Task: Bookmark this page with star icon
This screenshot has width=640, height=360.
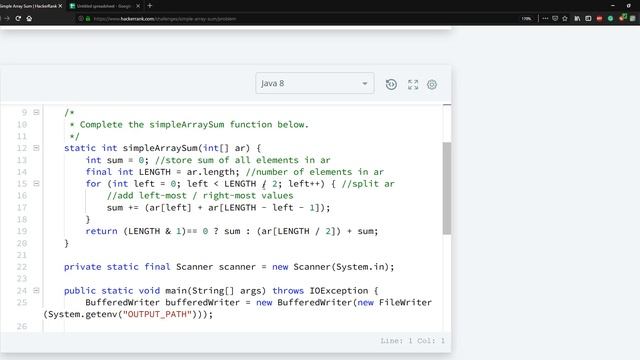Action: [565, 18]
